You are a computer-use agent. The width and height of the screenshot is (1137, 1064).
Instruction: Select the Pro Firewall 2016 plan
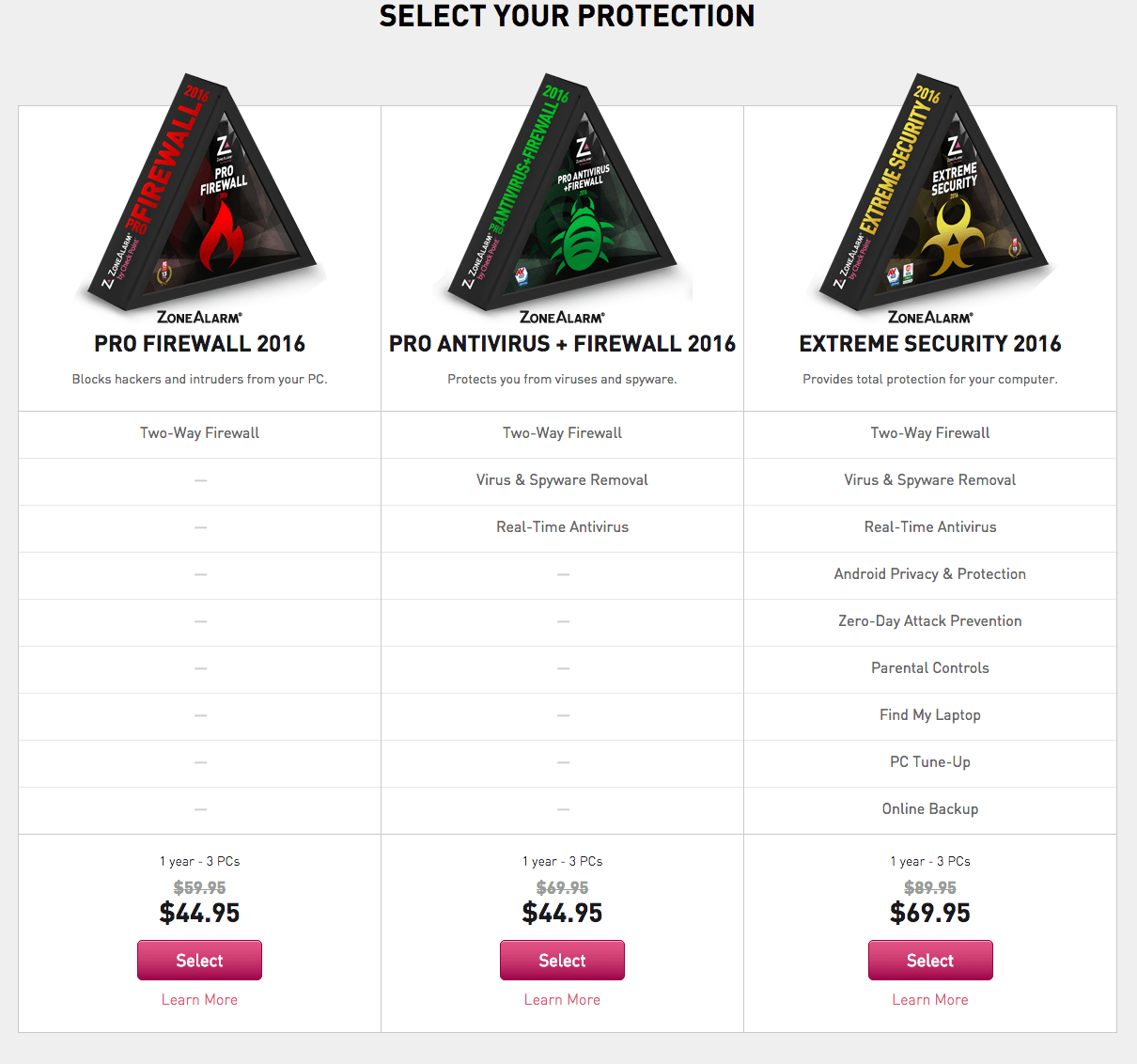[199, 961]
